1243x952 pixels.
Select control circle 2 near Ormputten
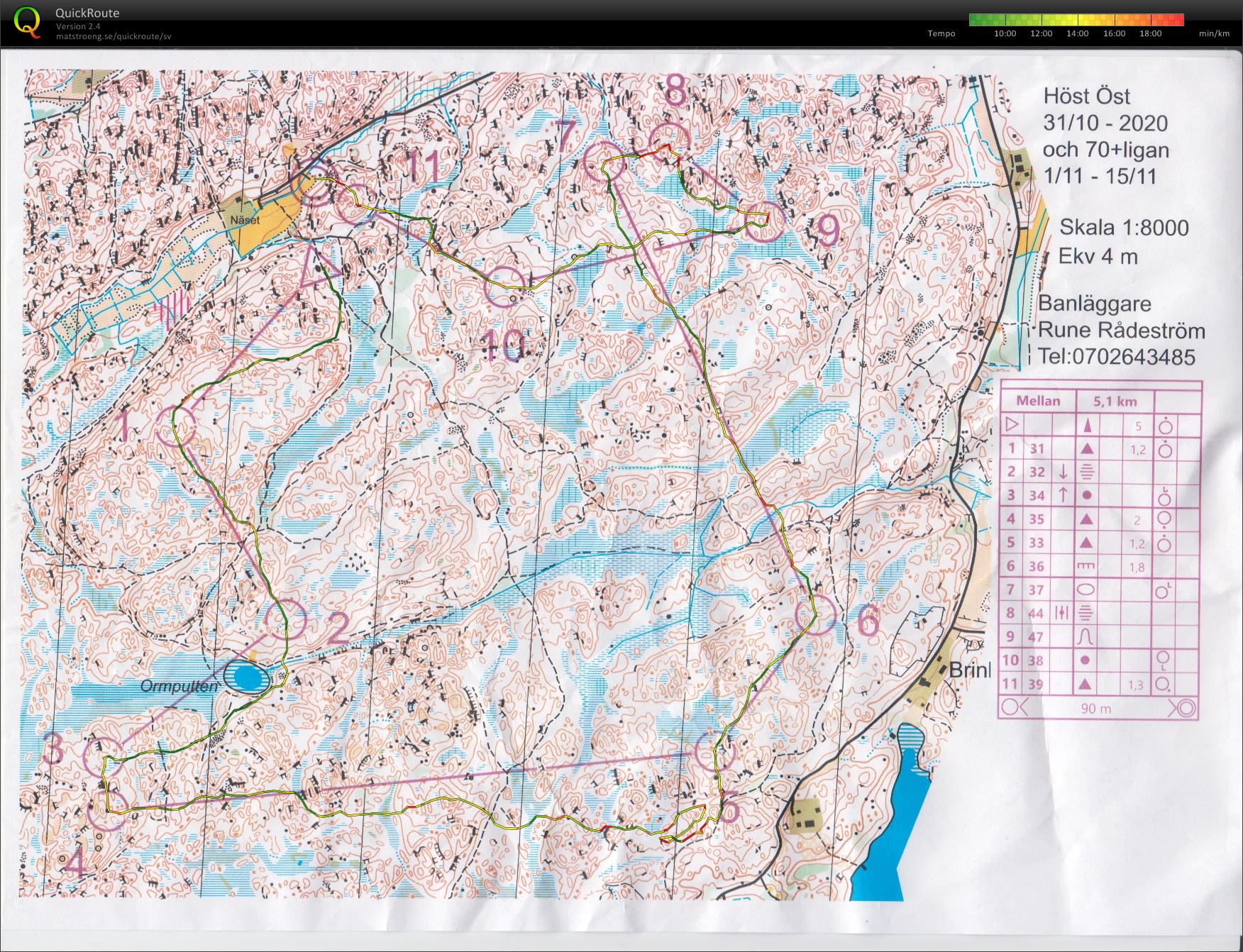pyautogui.click(x=285, y=619)
